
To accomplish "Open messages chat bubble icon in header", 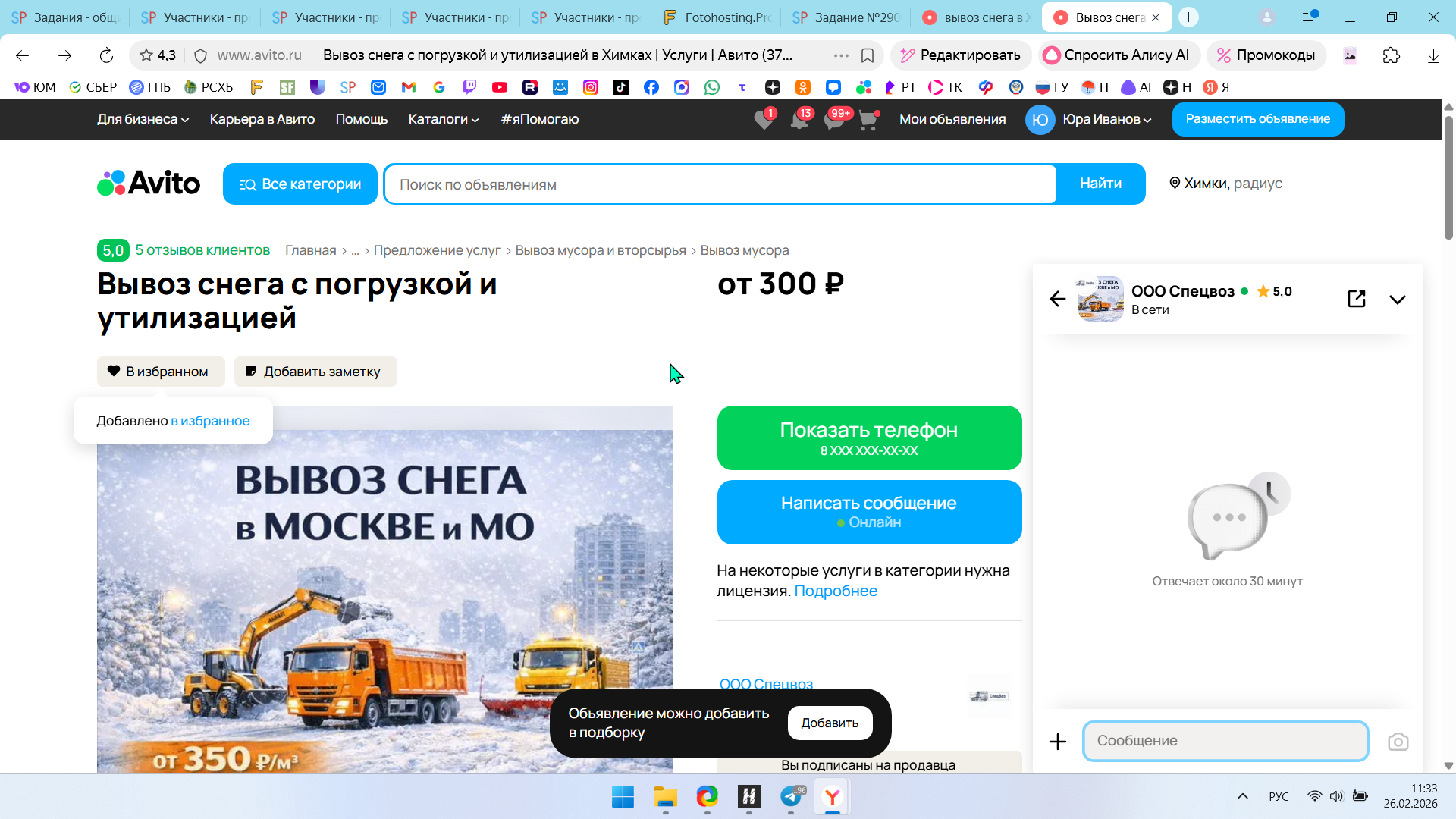I will [833, 120].
